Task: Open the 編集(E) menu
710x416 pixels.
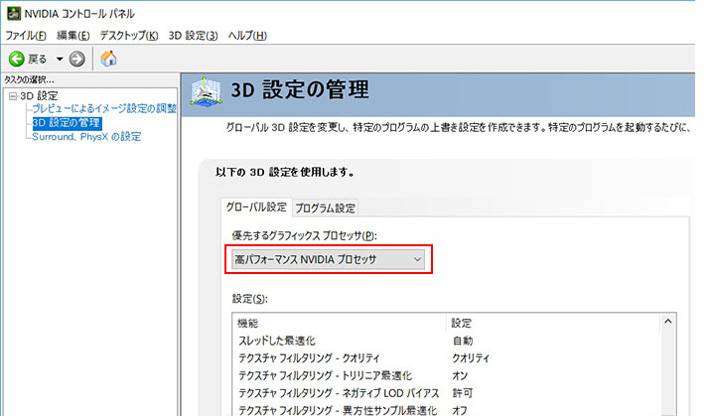Action: click(x=73, y=35)
